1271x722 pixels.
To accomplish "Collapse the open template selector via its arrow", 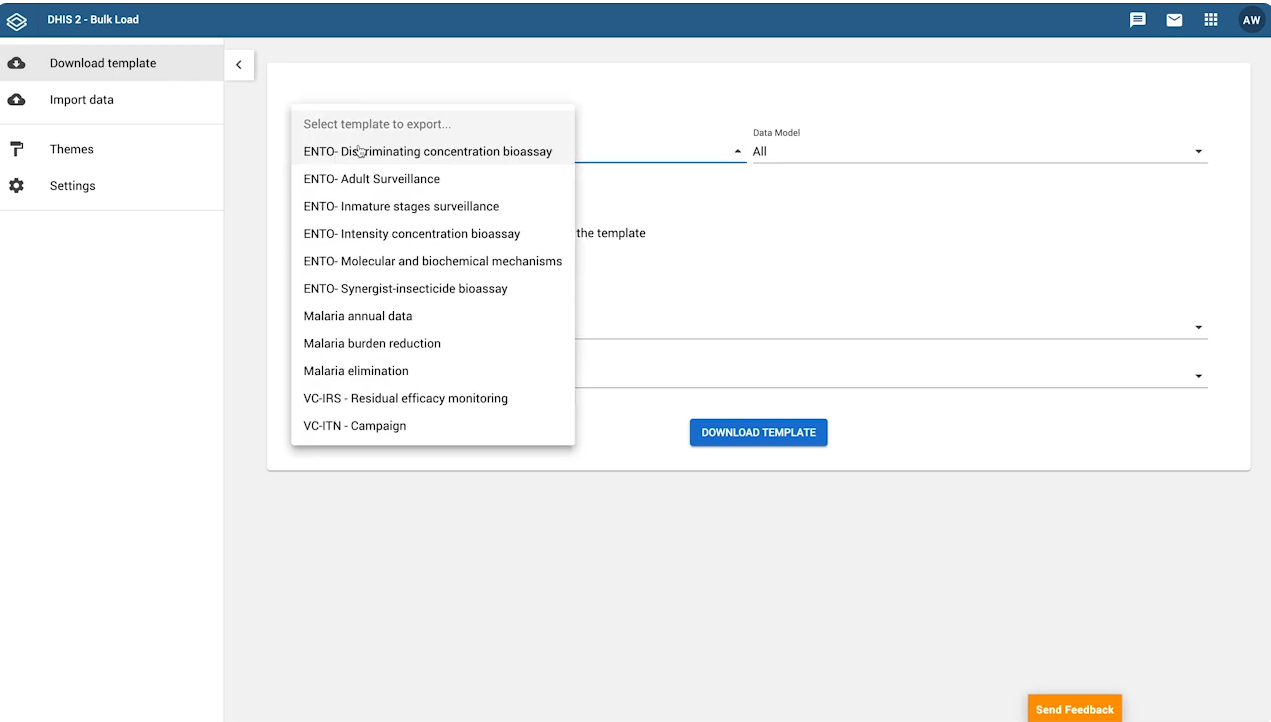I will coord(737,149).
